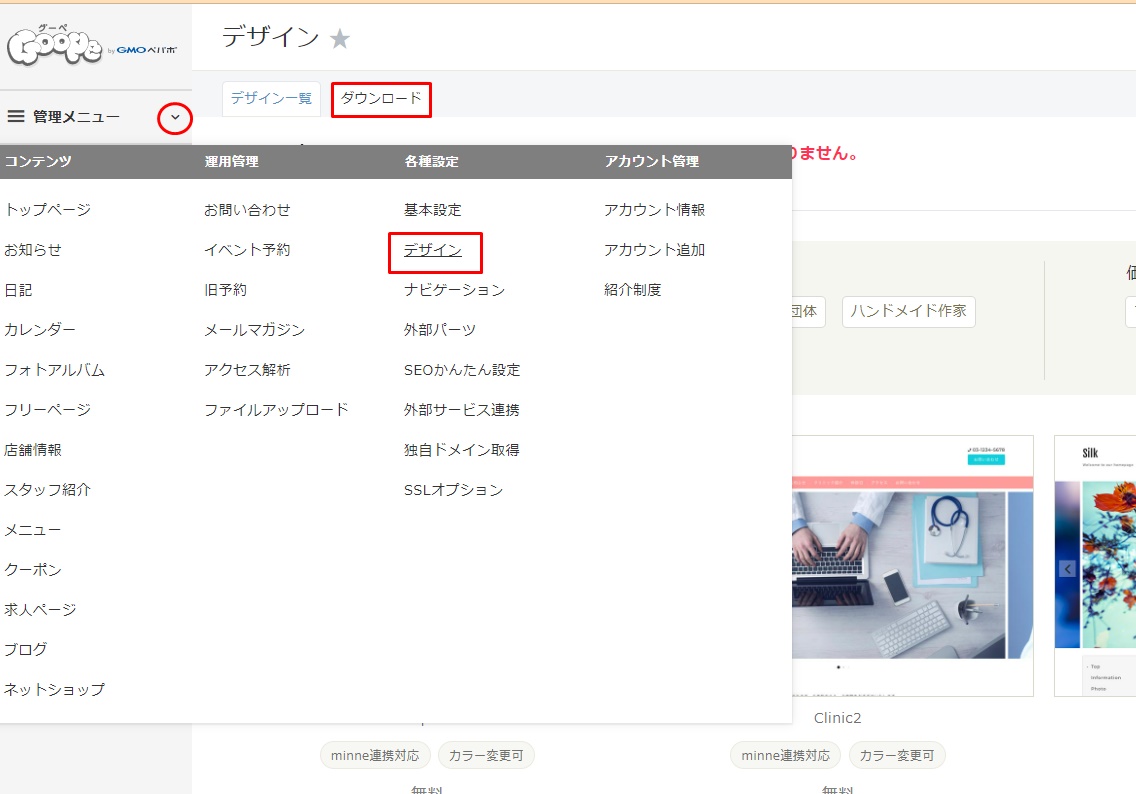The image size is (1136, 794).
Task: Open お知らせ menu item
Action: click(33, 250)
